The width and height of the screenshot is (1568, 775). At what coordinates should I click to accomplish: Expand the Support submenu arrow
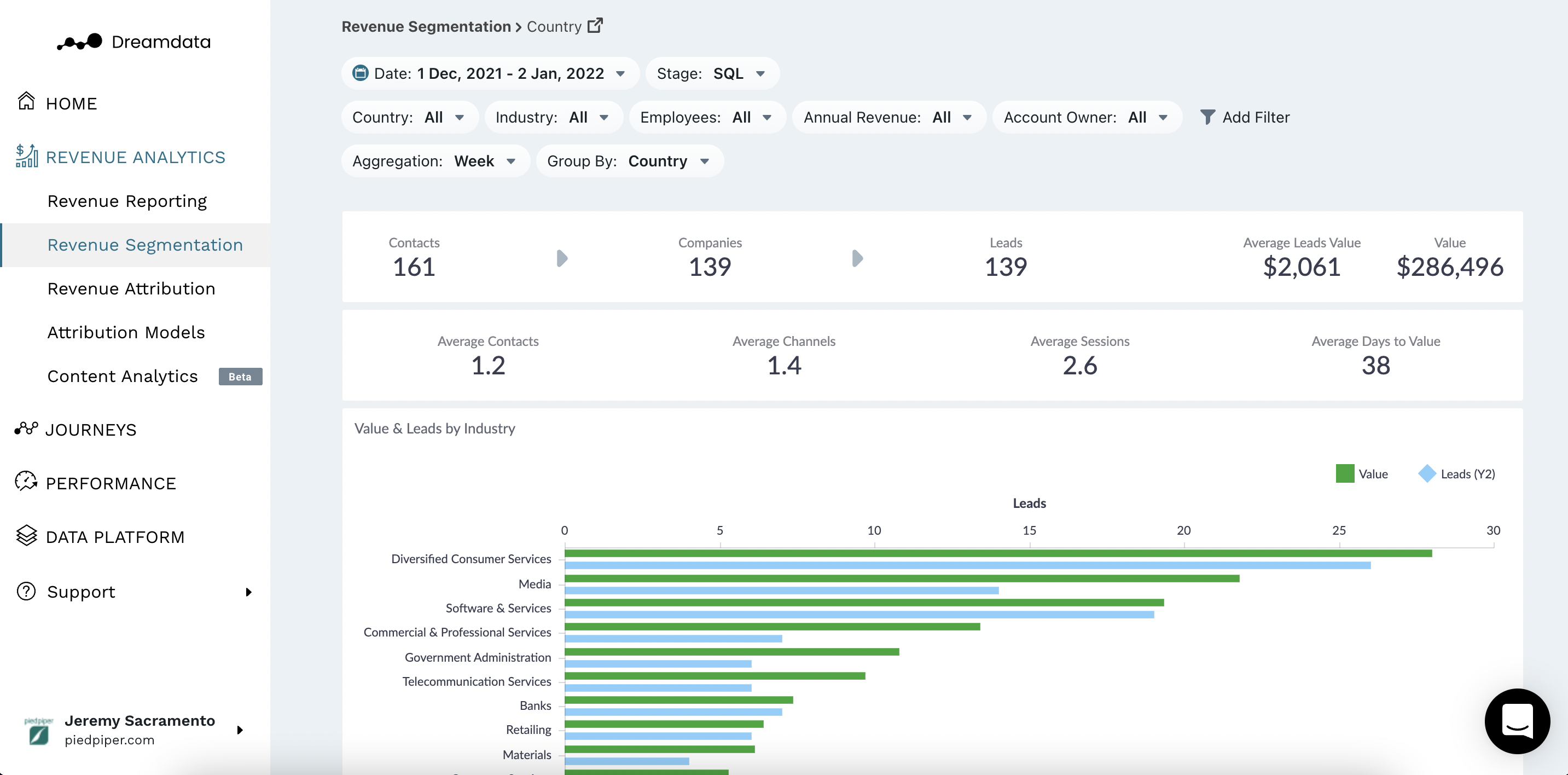(x=248, y=592)
